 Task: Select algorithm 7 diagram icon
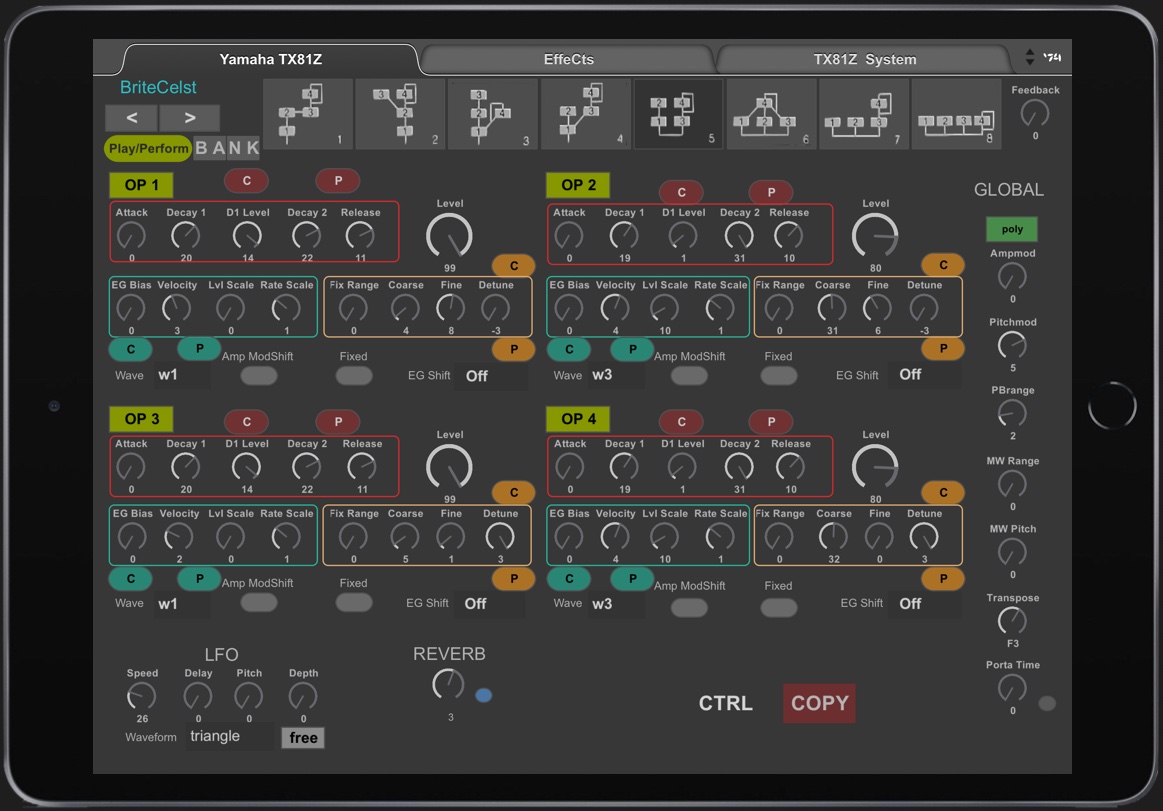[x=863, y=114]
